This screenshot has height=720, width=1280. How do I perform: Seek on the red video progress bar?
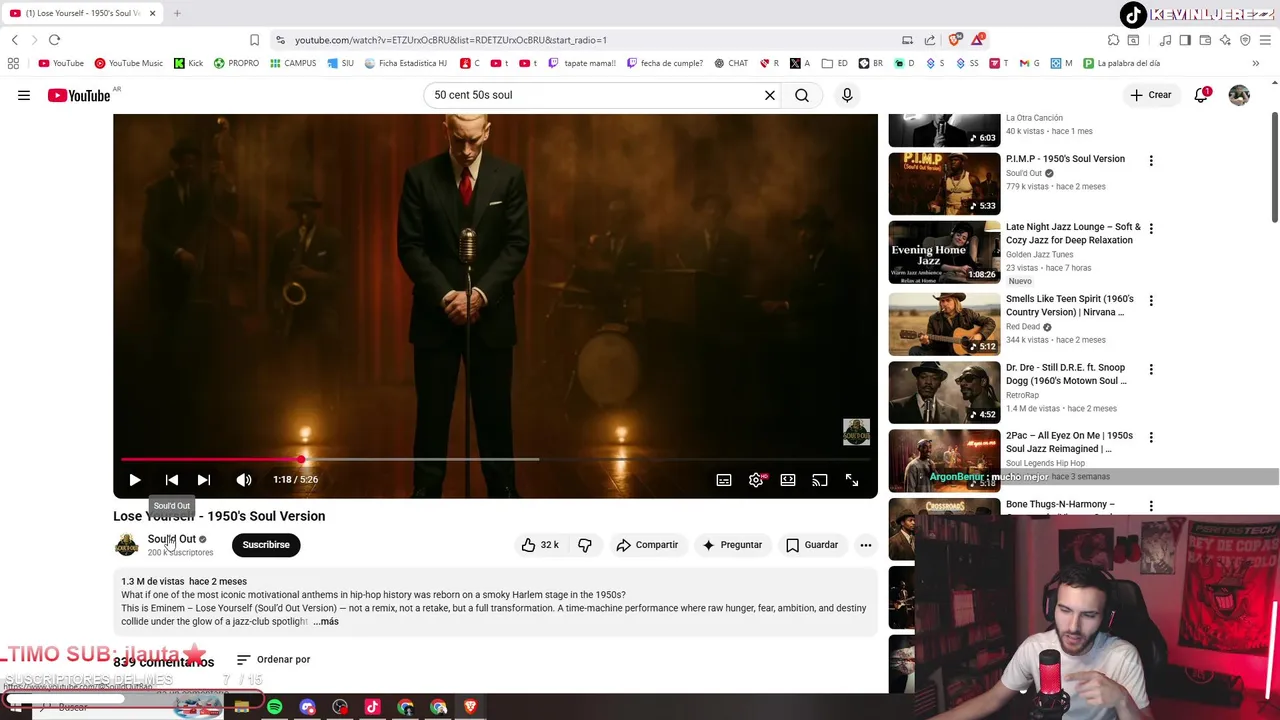click(x=495, y=459)
